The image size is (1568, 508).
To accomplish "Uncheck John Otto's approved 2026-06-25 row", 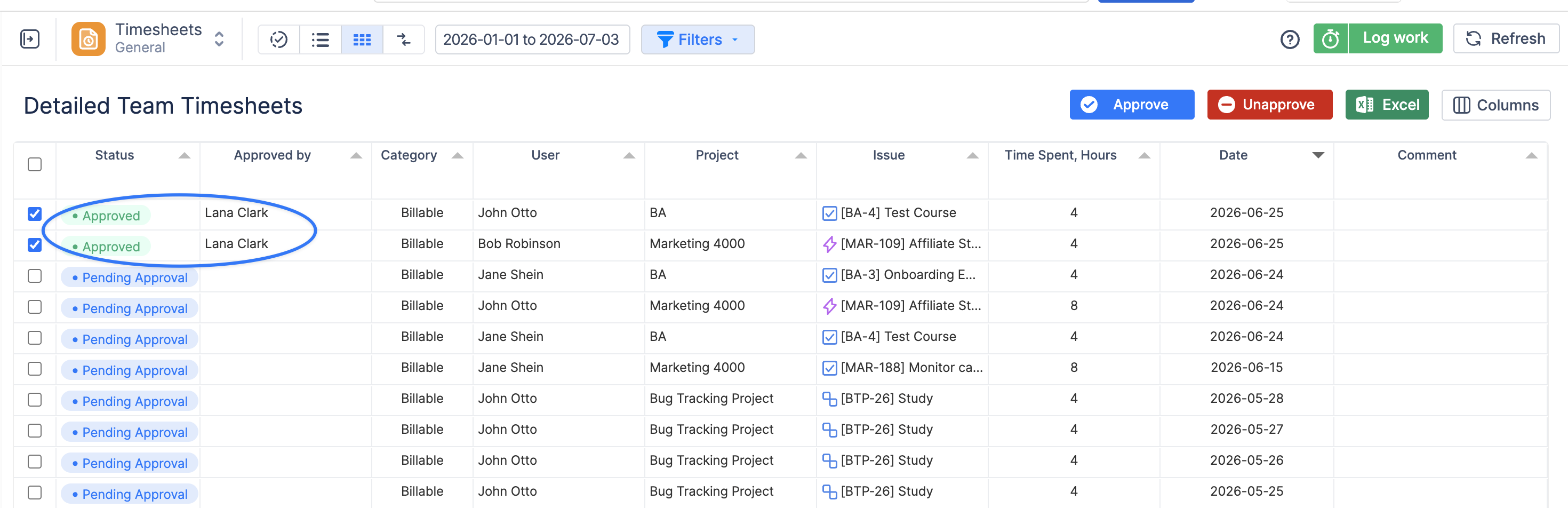I will (35, 214).
